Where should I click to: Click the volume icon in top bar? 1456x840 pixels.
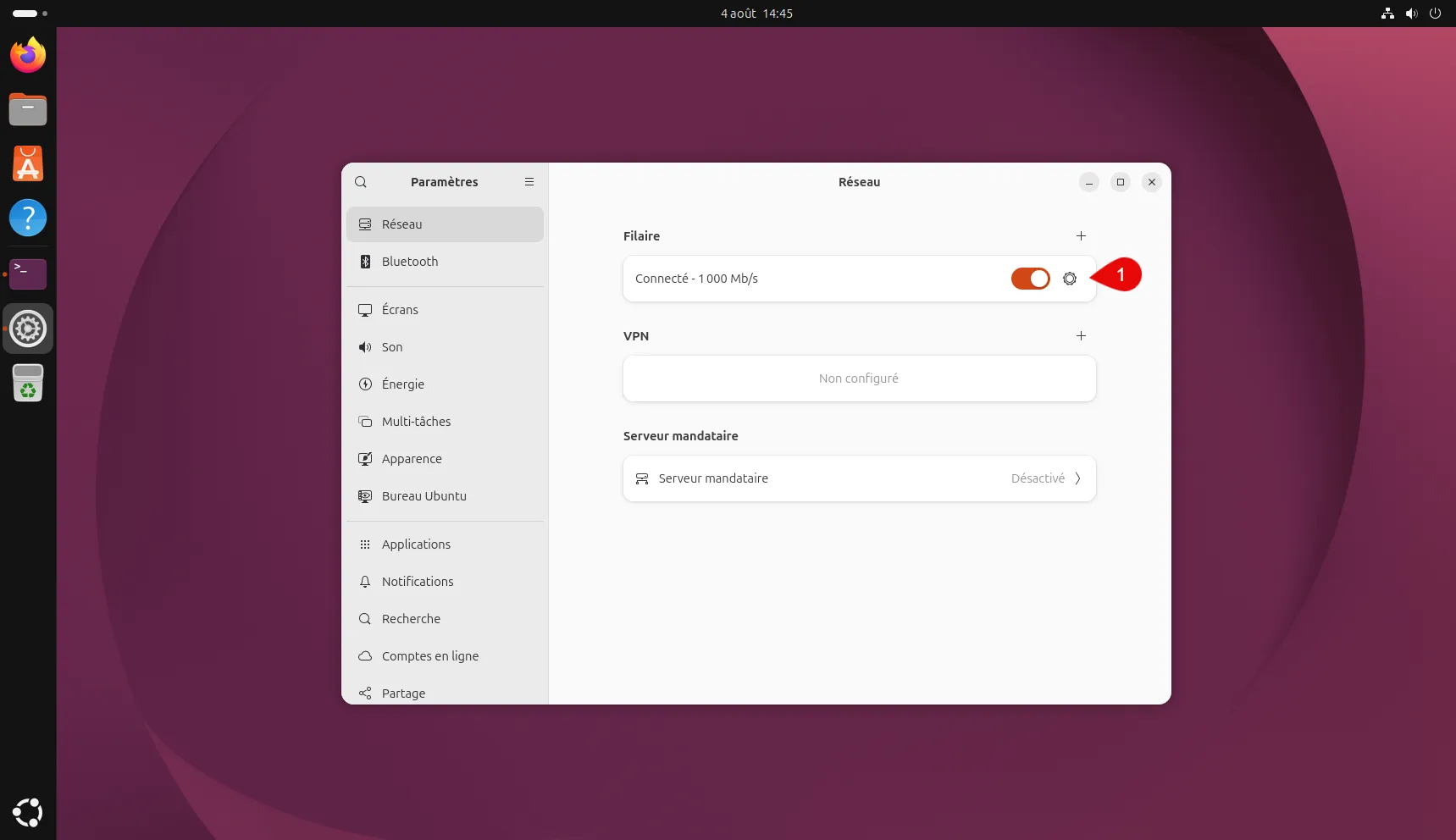1411,14
